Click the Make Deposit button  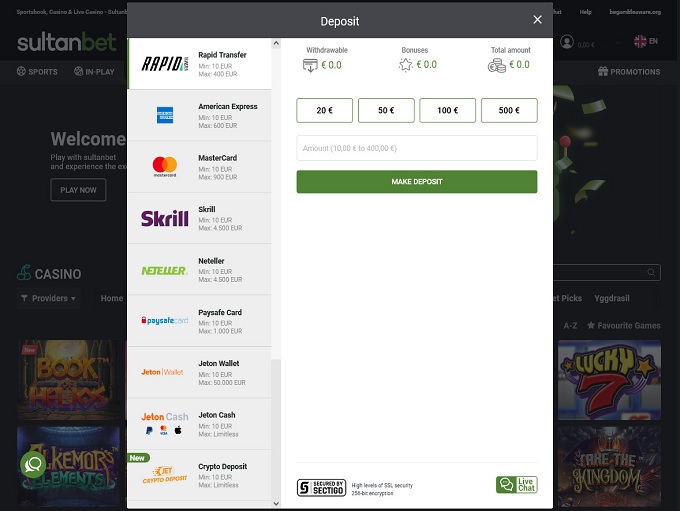(417, 181)
